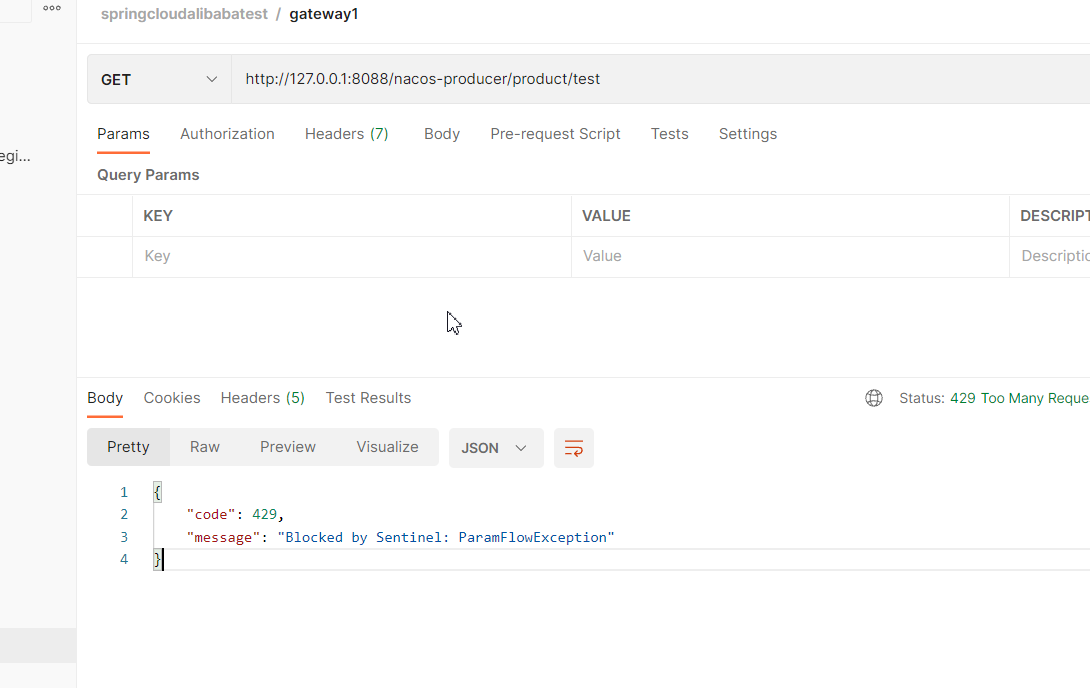Open the Settings tab
The height and width of the screenshot is (688, 1090).
tap(748, 134)
